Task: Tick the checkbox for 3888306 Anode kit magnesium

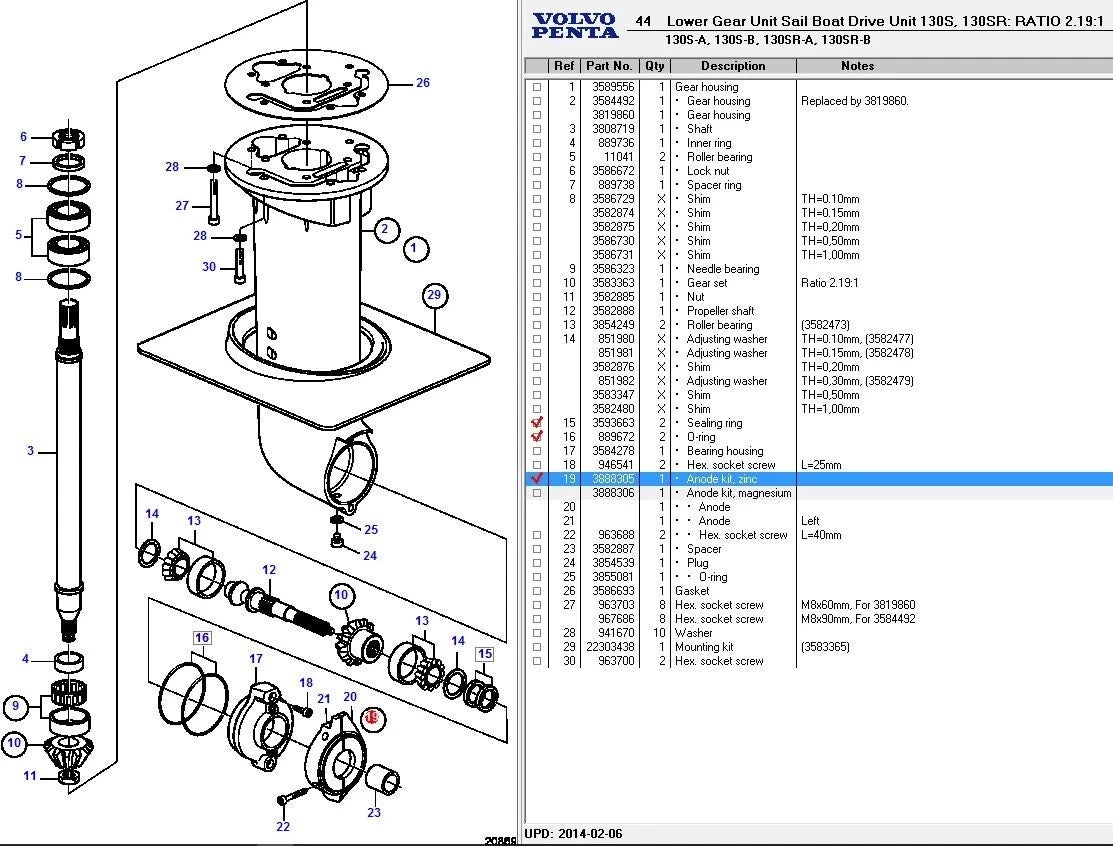Action: click(537, 493)
